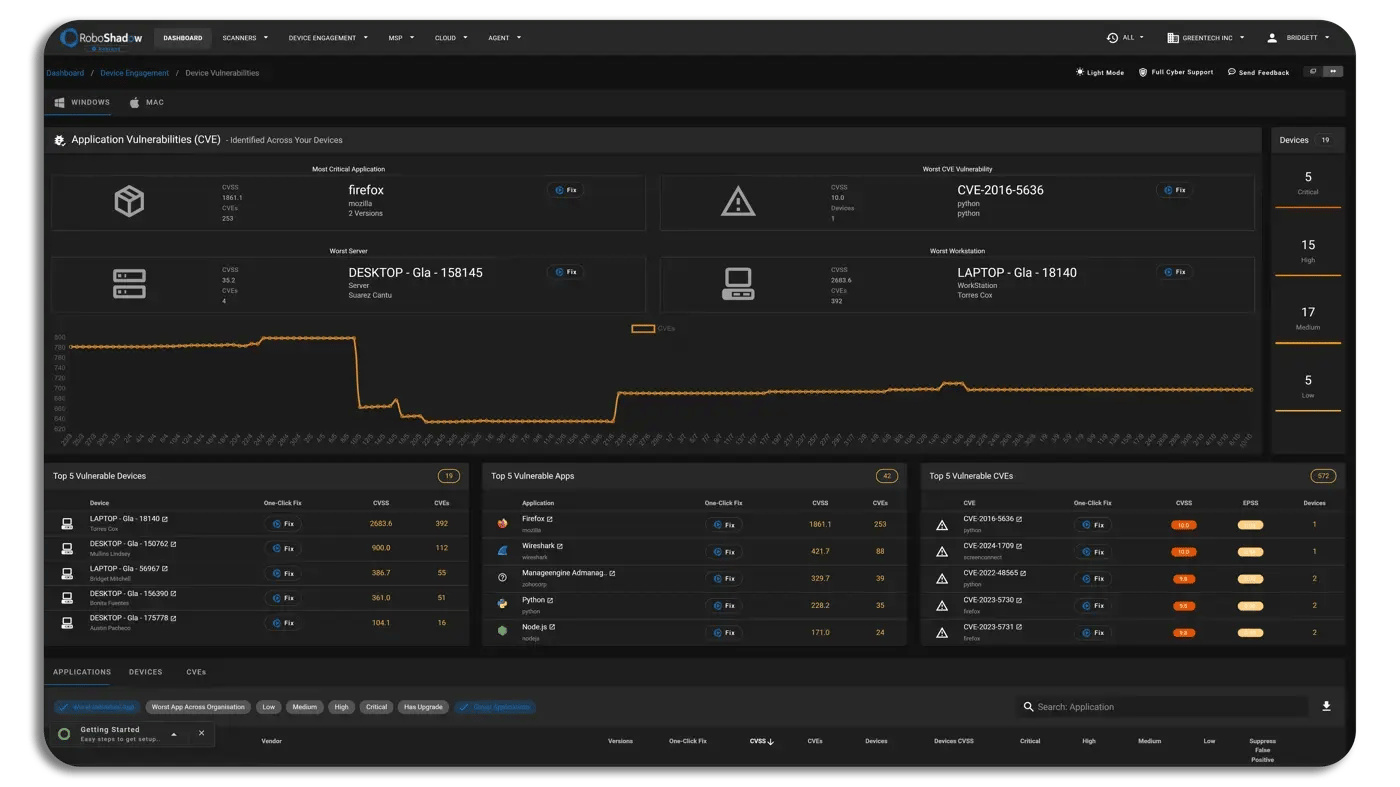Viewport: 1400px width, 787px height.
Task: Click Send Feedback link
Action: [1257, 73]
